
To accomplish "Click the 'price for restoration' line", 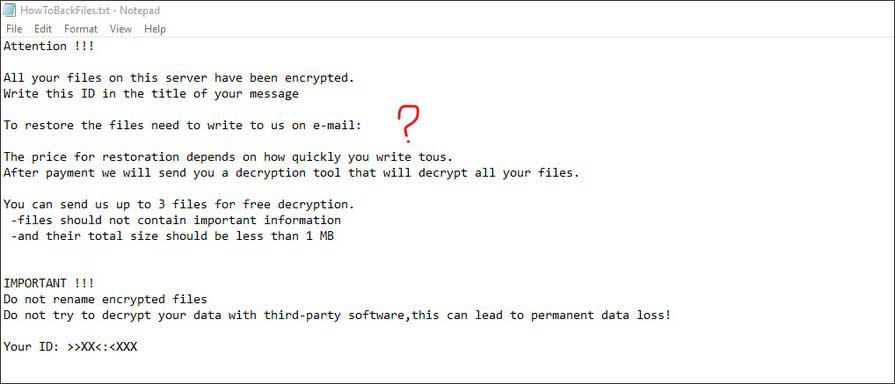I will (x=228, y=157).
